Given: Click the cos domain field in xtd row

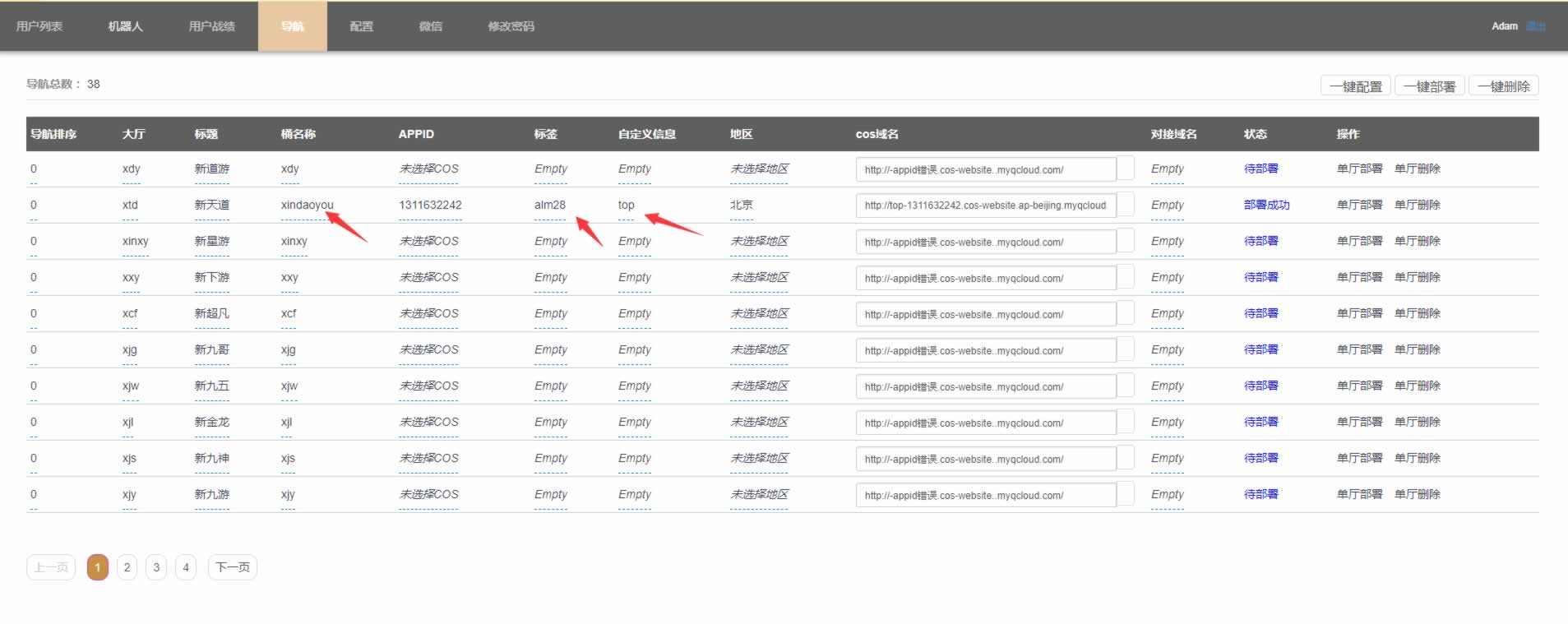Looking at the screenshot, I should click(985, 206).
